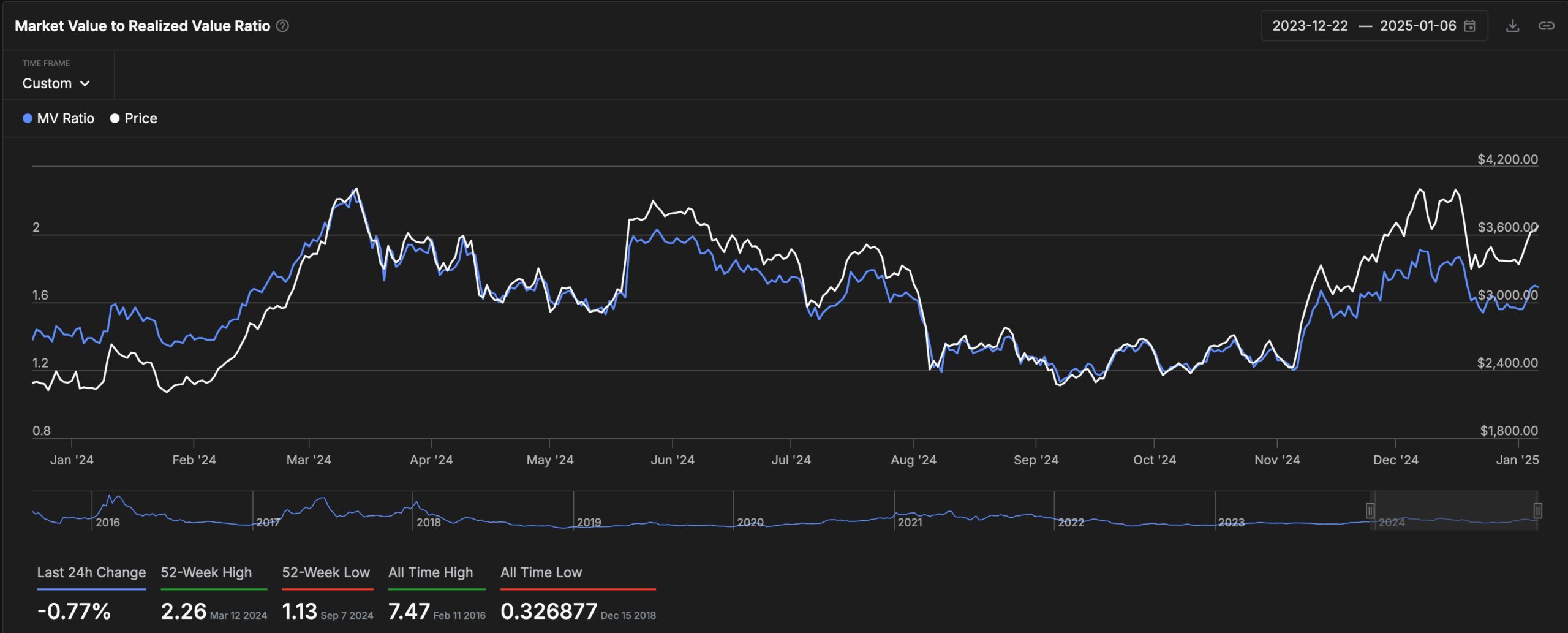1568x633 pixels.
Task: Toggle the MV Ratio series off
Action: [60, 118]
